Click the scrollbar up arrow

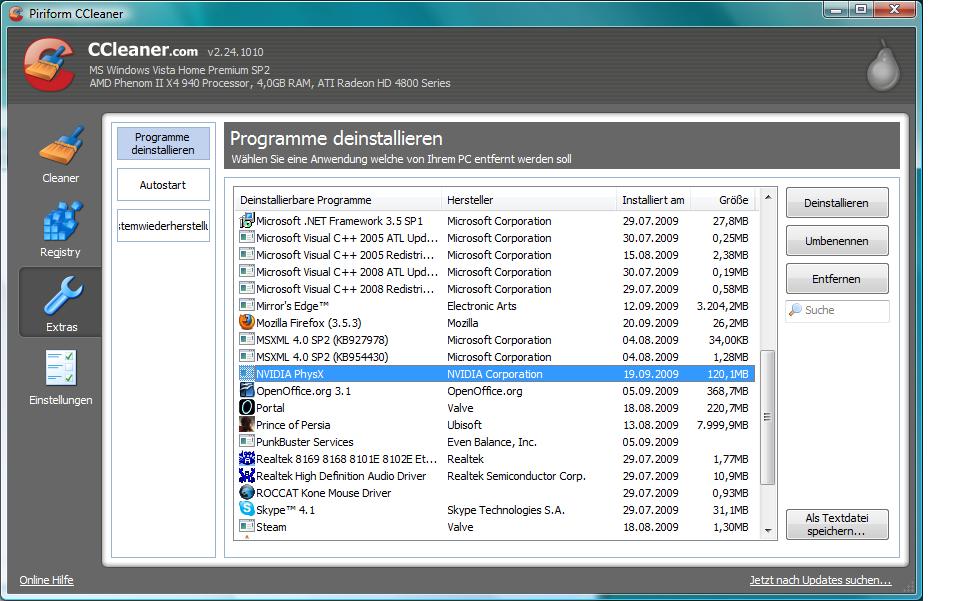[768, 197]
